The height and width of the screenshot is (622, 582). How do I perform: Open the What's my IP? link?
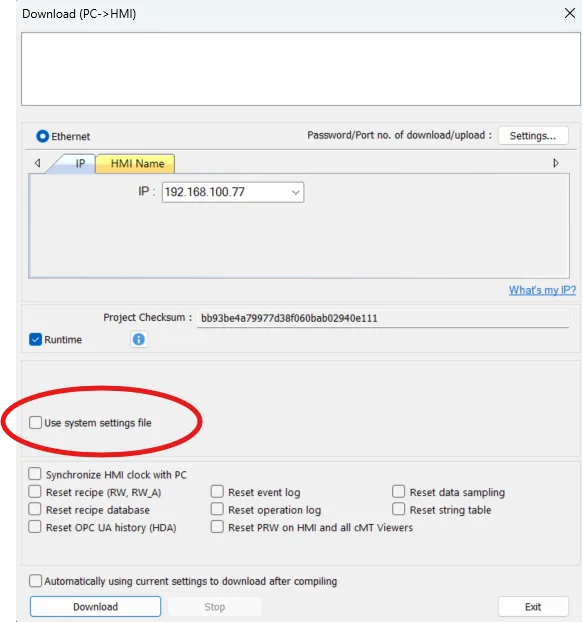pyautogui.click(x=542, y=290)
